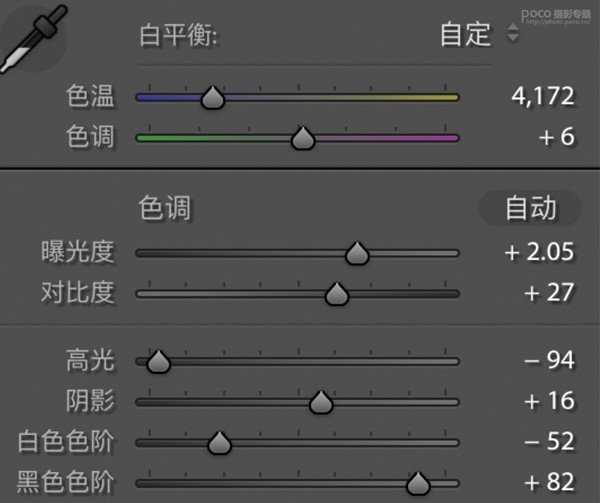Viewport: 600px width, 503px height.
Task: Click the whites value −52 field
Action: click(549, 442)
